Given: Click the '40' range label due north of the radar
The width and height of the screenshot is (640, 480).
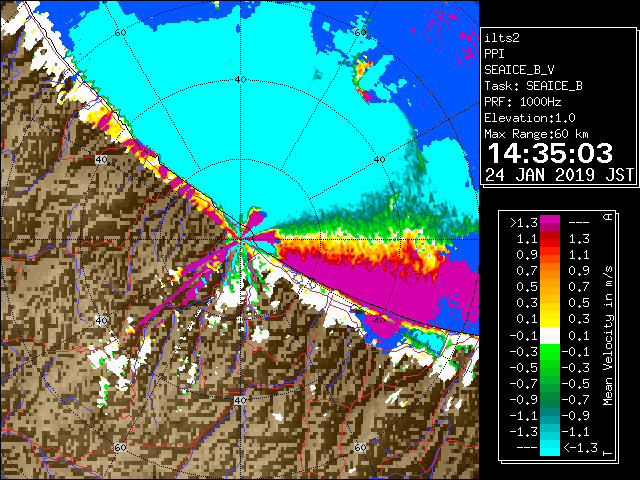Looking at the screenshot, I should [240, 80].
